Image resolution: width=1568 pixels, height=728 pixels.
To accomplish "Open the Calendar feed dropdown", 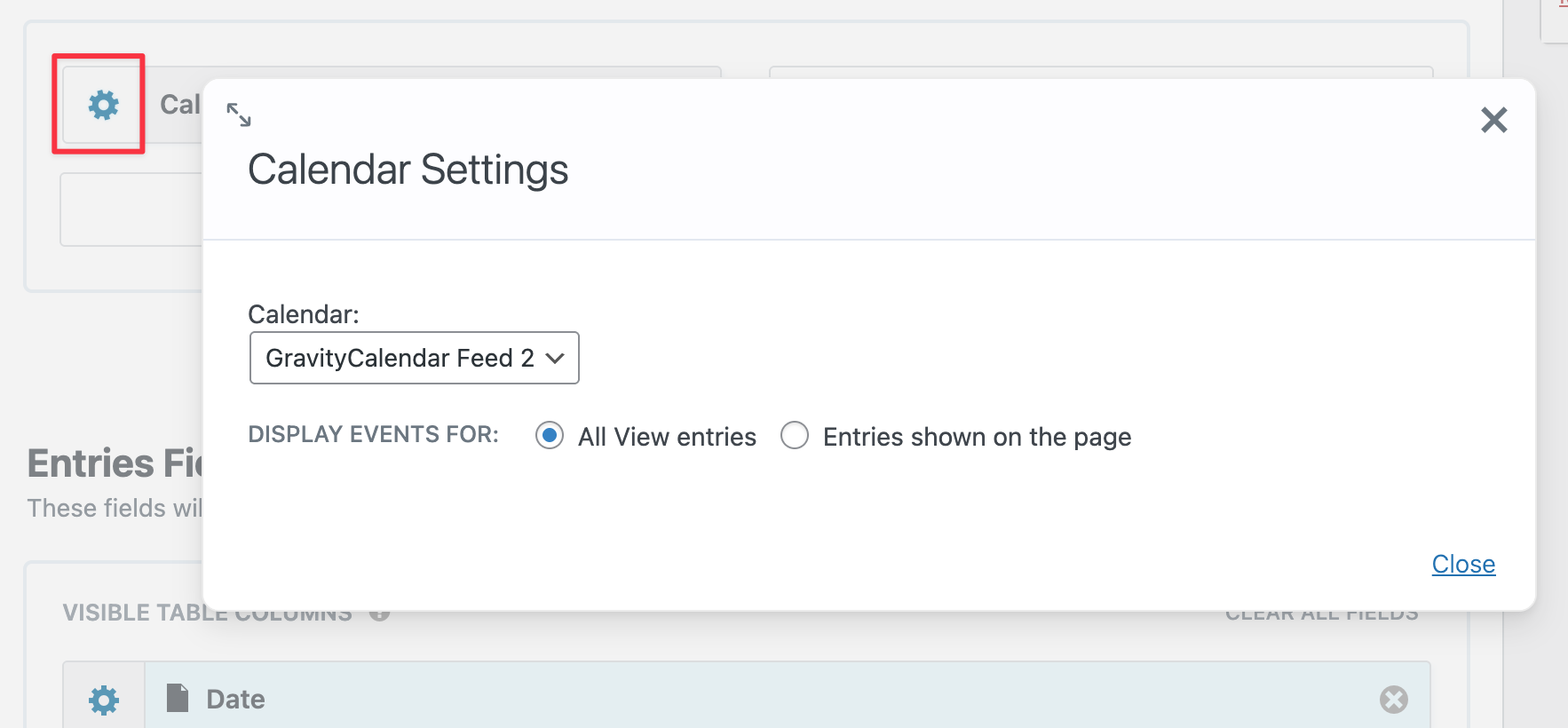I will click(414, 358).
